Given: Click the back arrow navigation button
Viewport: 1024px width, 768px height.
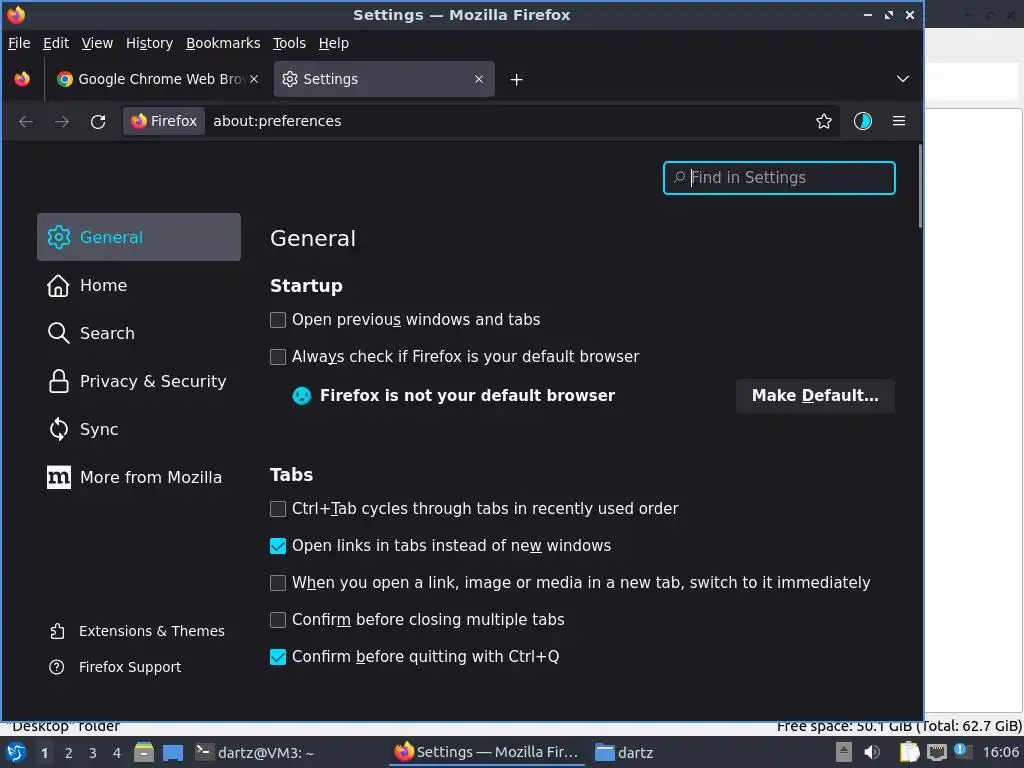Looking at the screenshot, I should (x=26, y=121).
